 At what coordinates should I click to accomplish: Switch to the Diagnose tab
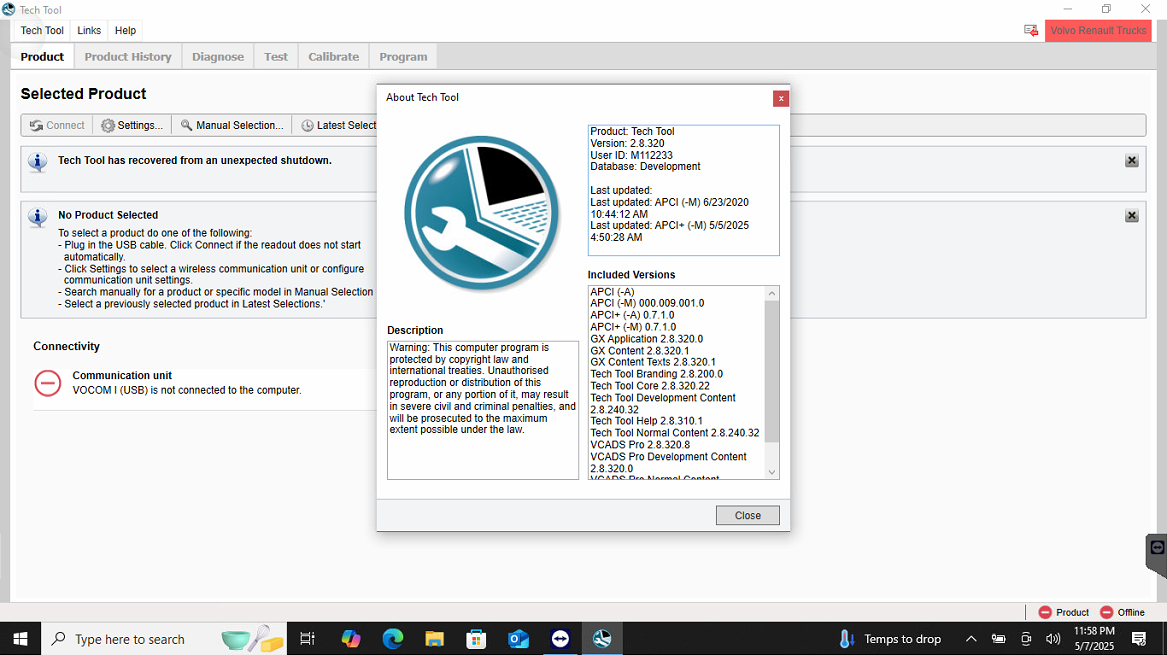coord(218,57)
